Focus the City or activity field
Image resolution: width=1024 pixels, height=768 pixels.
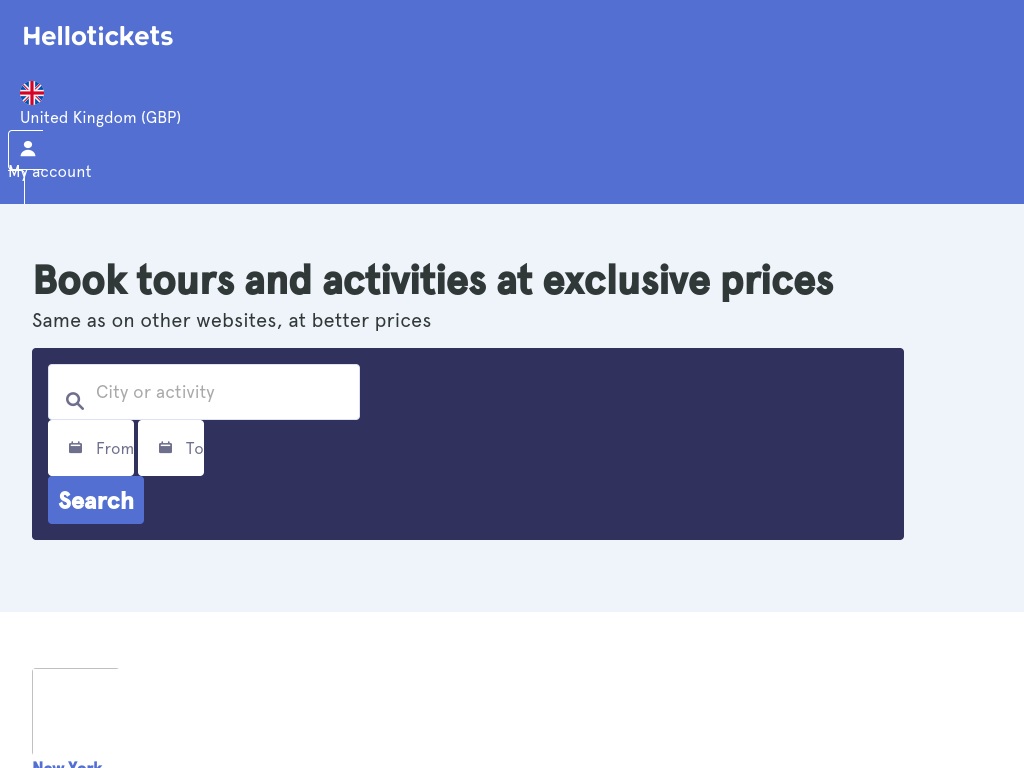tap(220, 392)
